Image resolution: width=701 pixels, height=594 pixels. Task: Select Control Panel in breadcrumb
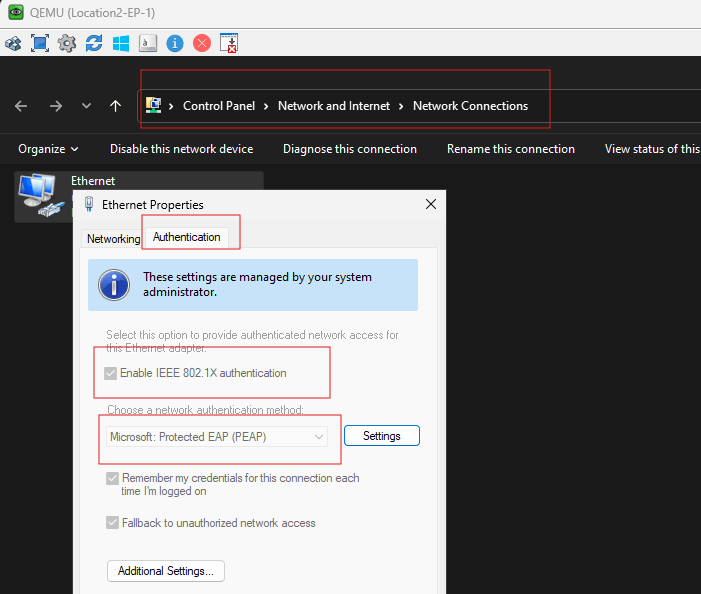pos(219,106)
